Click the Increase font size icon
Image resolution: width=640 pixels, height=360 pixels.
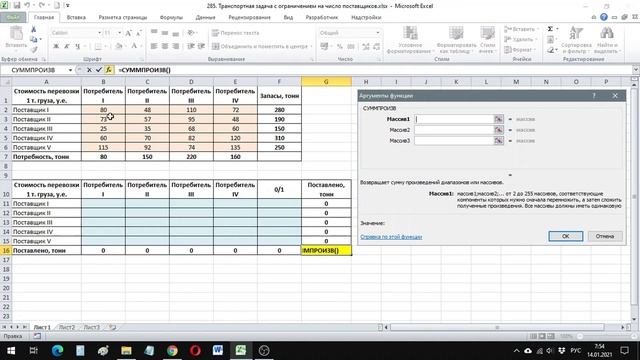[x=129, y=33]
